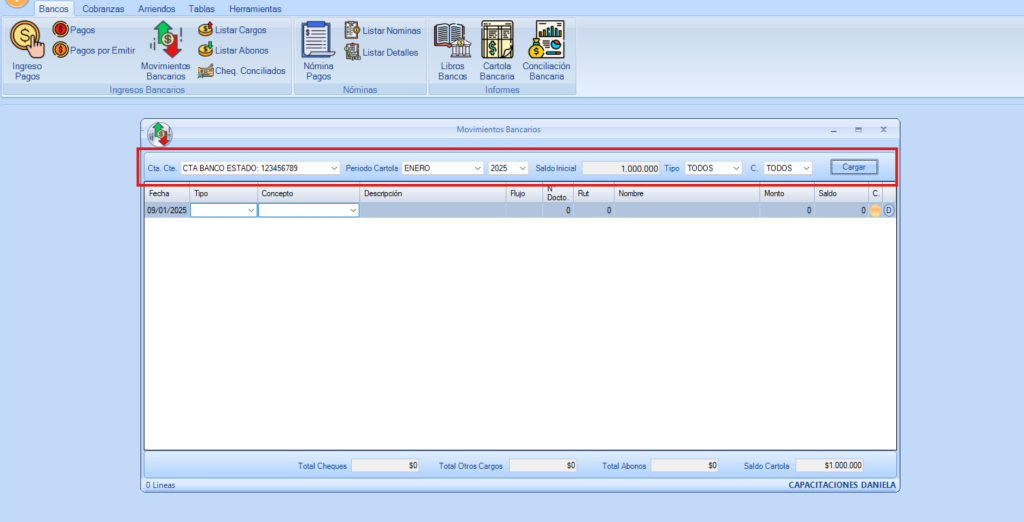Select Pagos por Emitir

(94, 50)
